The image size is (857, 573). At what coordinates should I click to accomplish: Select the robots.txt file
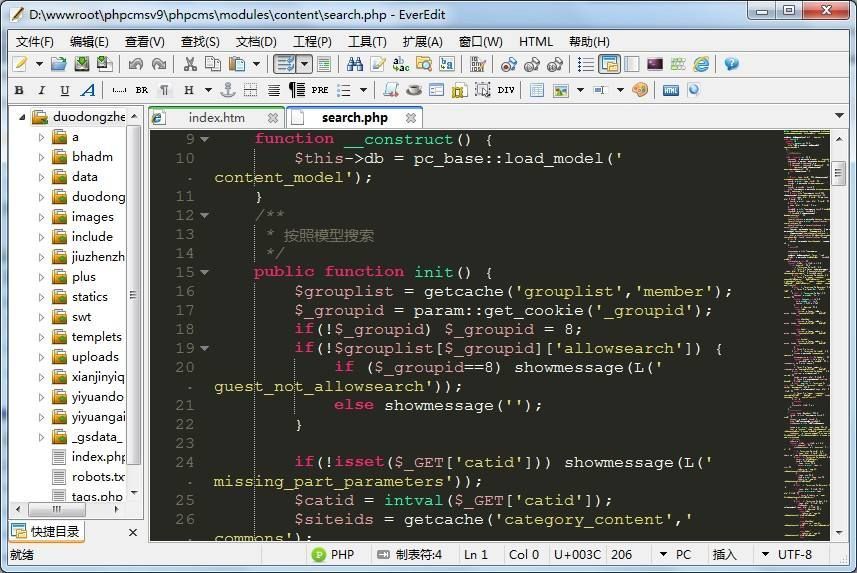click(98, 477)
